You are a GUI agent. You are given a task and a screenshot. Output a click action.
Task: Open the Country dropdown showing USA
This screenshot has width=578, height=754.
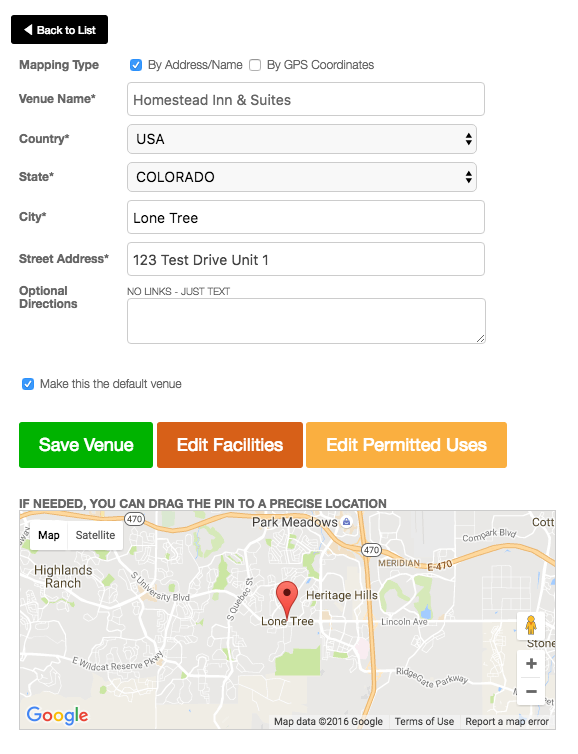[x=302, y=139]
